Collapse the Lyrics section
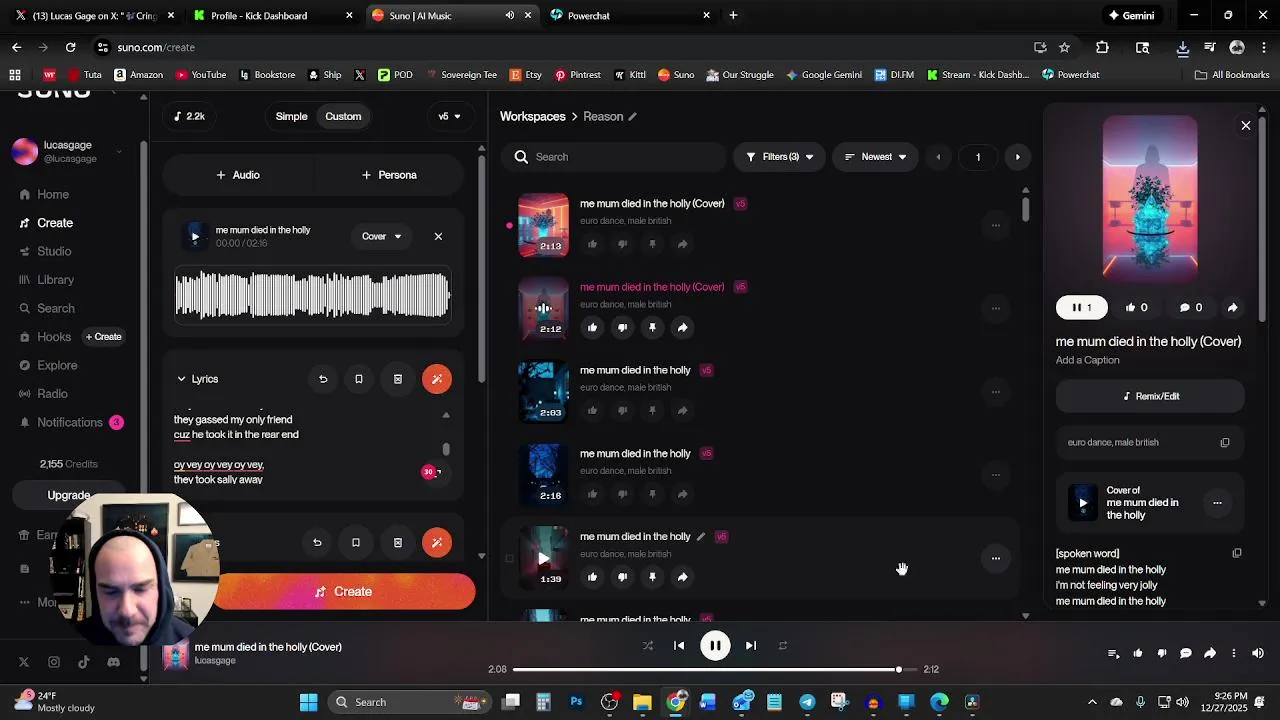This screenshot has height=720, width=1280. [x=197, y=379]
